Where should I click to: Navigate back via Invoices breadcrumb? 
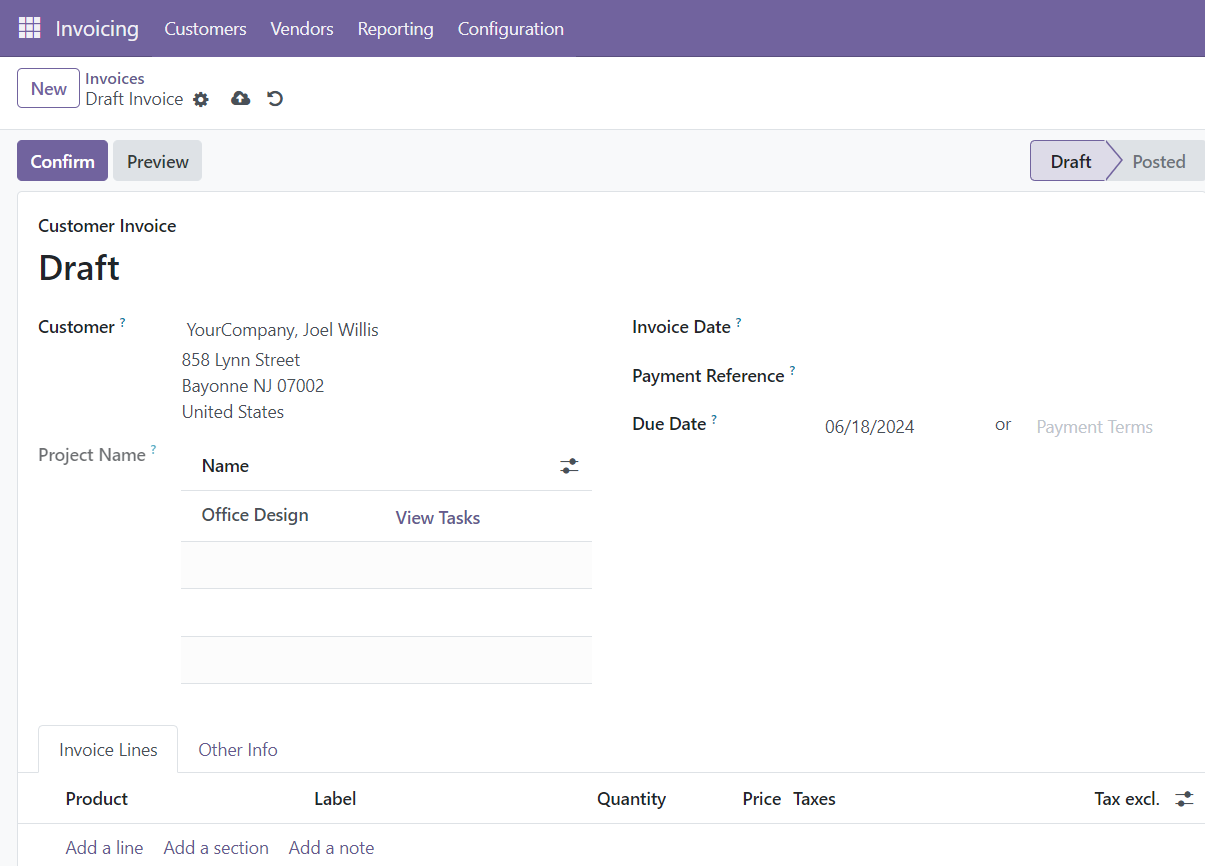click(115, 78)
